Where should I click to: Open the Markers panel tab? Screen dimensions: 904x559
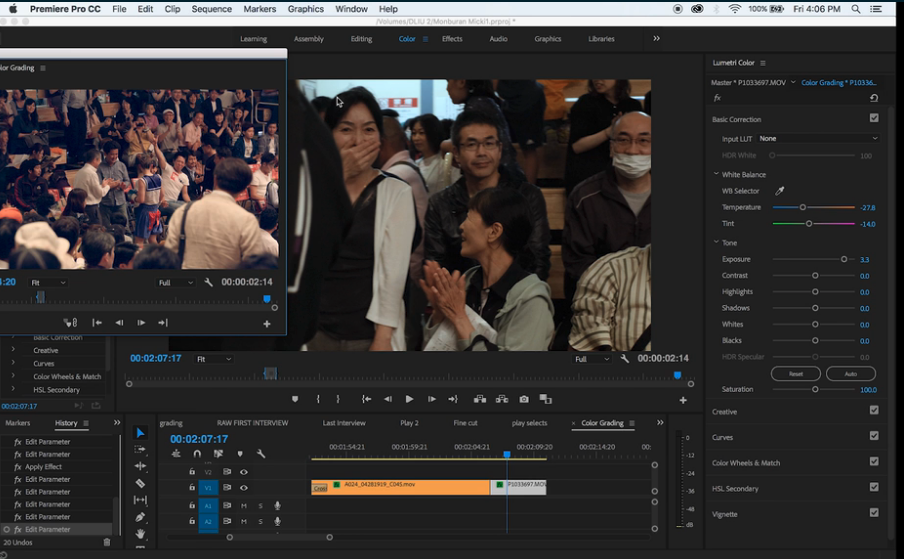(17, 423)
